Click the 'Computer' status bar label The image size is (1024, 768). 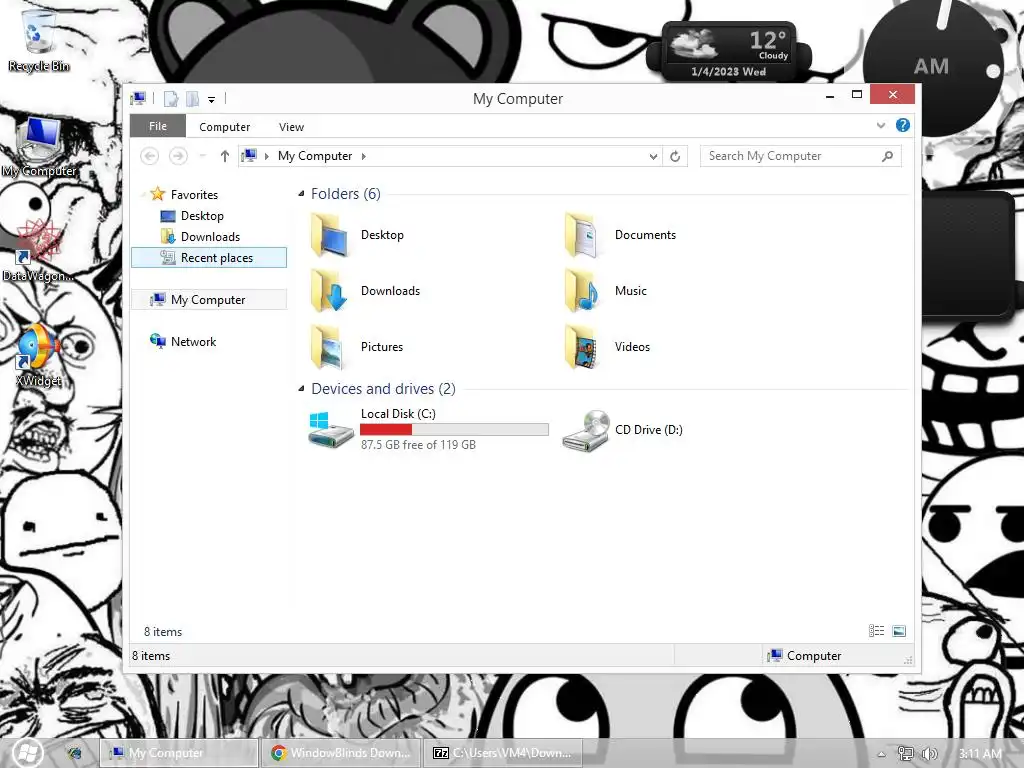814,656
